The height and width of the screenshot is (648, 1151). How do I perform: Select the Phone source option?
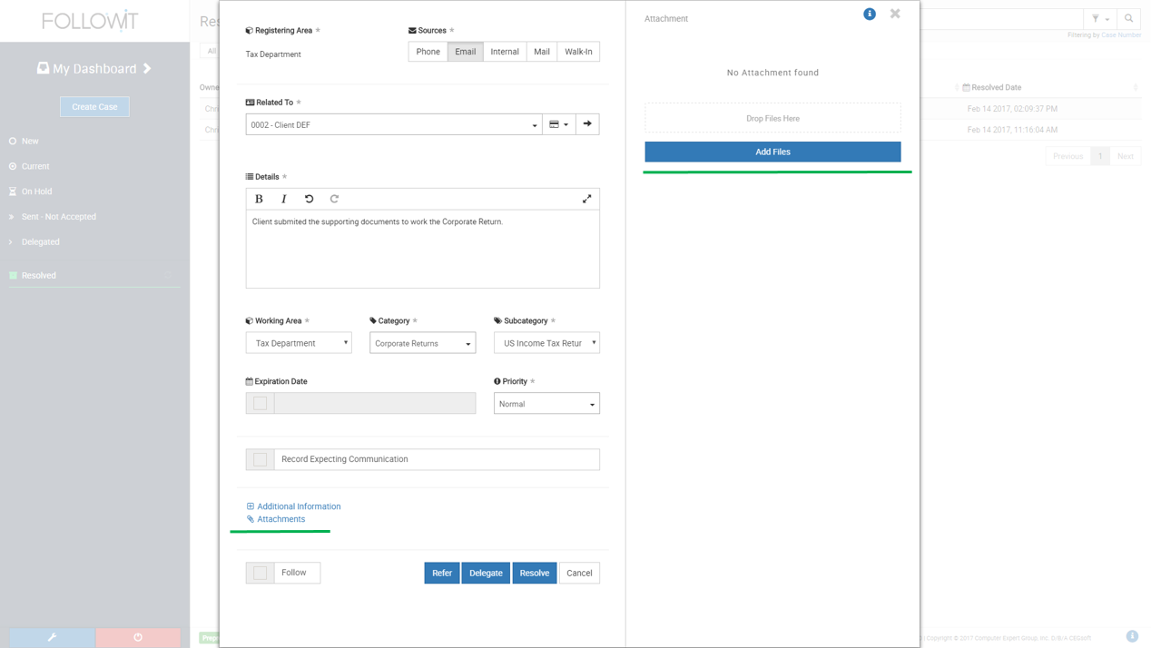pyautogui.click(x=428, y=52)
